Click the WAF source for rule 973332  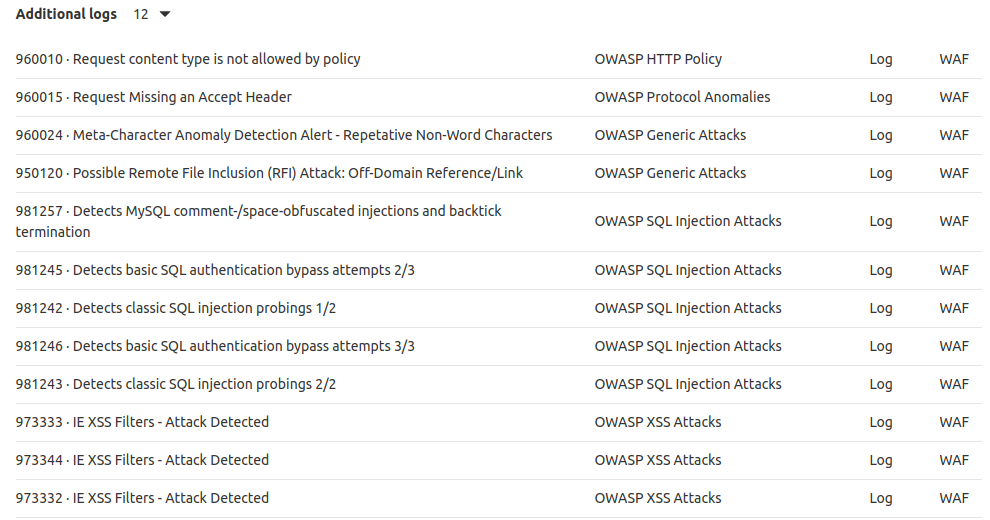coord(954,498)
